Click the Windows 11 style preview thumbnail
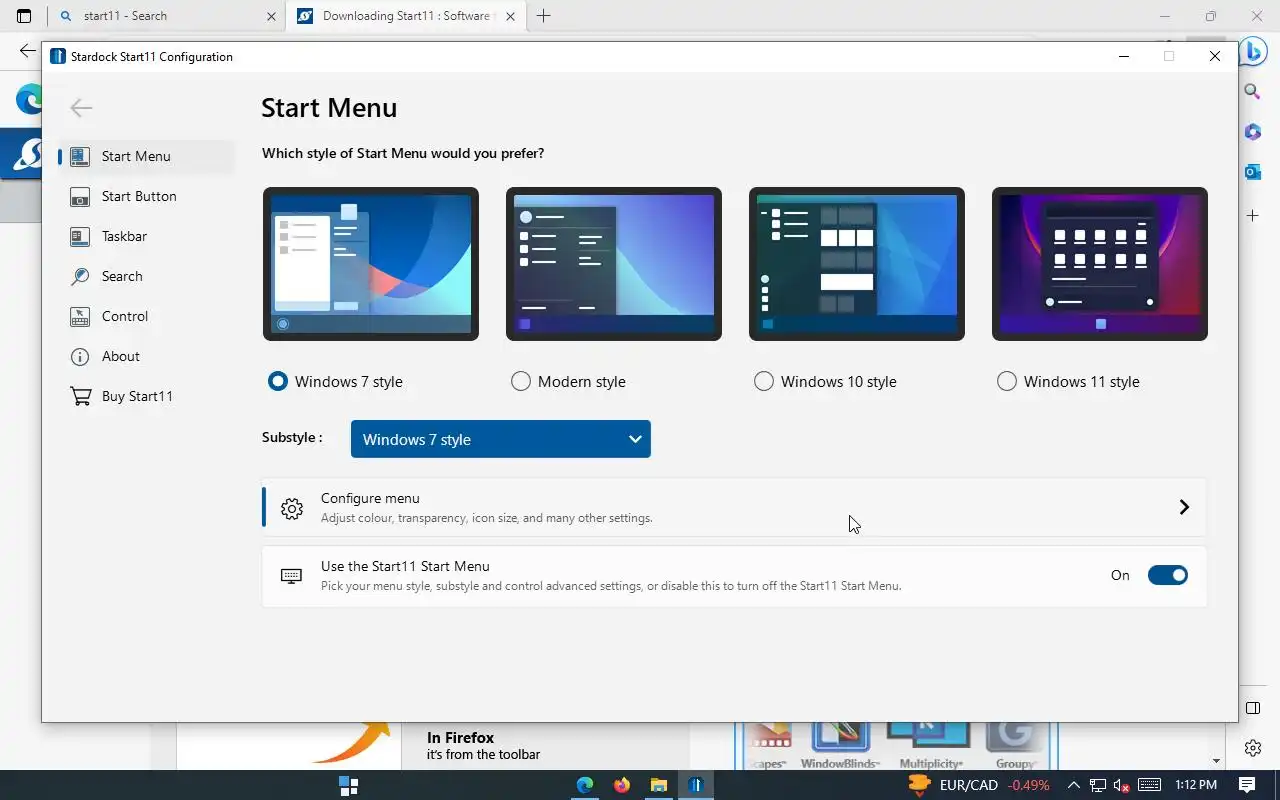The image size is (1280, 800). click(1100, 264)
